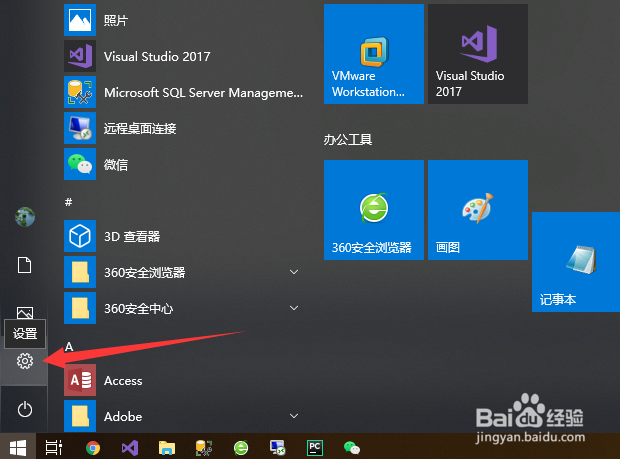Click the 3D 查看器 cube icon
Image resolution: width=620 pixels, height=459 pixels.
(x=80, y=236)
